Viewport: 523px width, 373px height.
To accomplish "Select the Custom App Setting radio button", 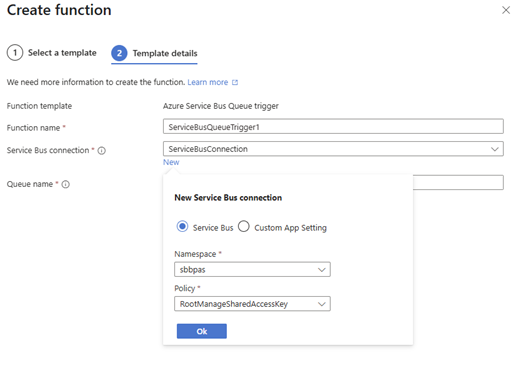I will pyautogui.click(x=244, y=227).
